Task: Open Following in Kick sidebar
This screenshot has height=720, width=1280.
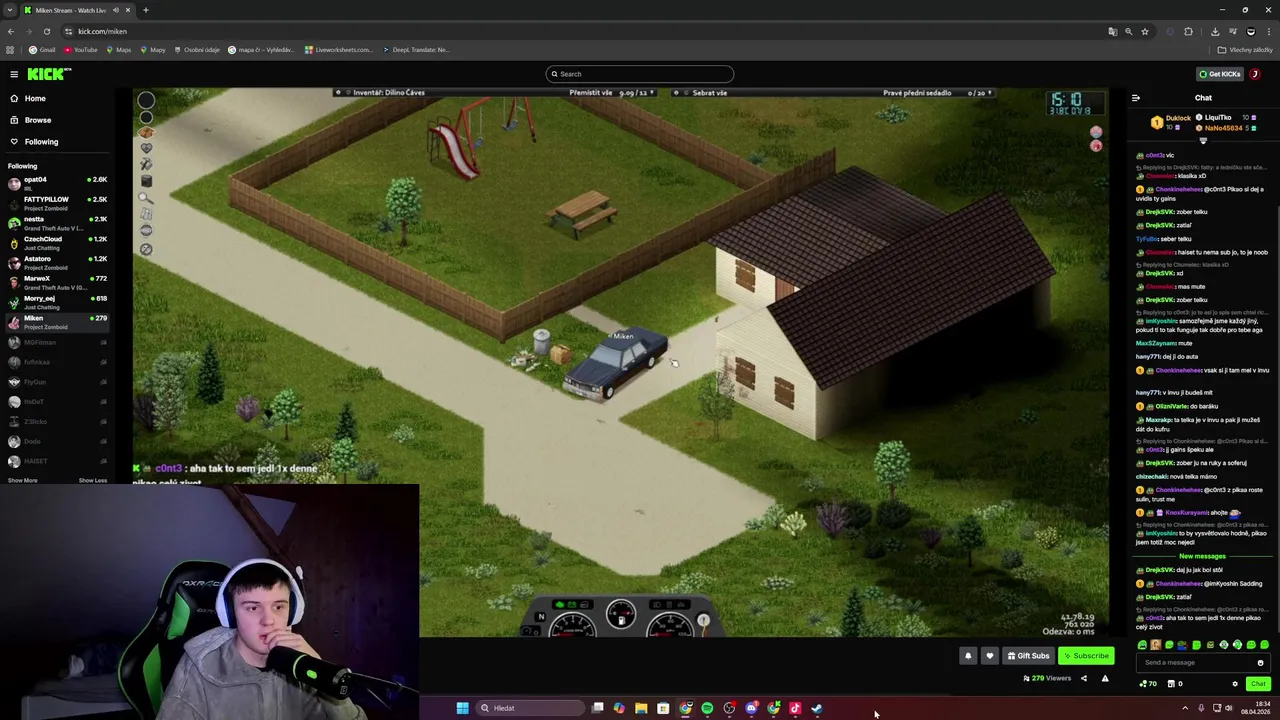Action: pos(41,142)
